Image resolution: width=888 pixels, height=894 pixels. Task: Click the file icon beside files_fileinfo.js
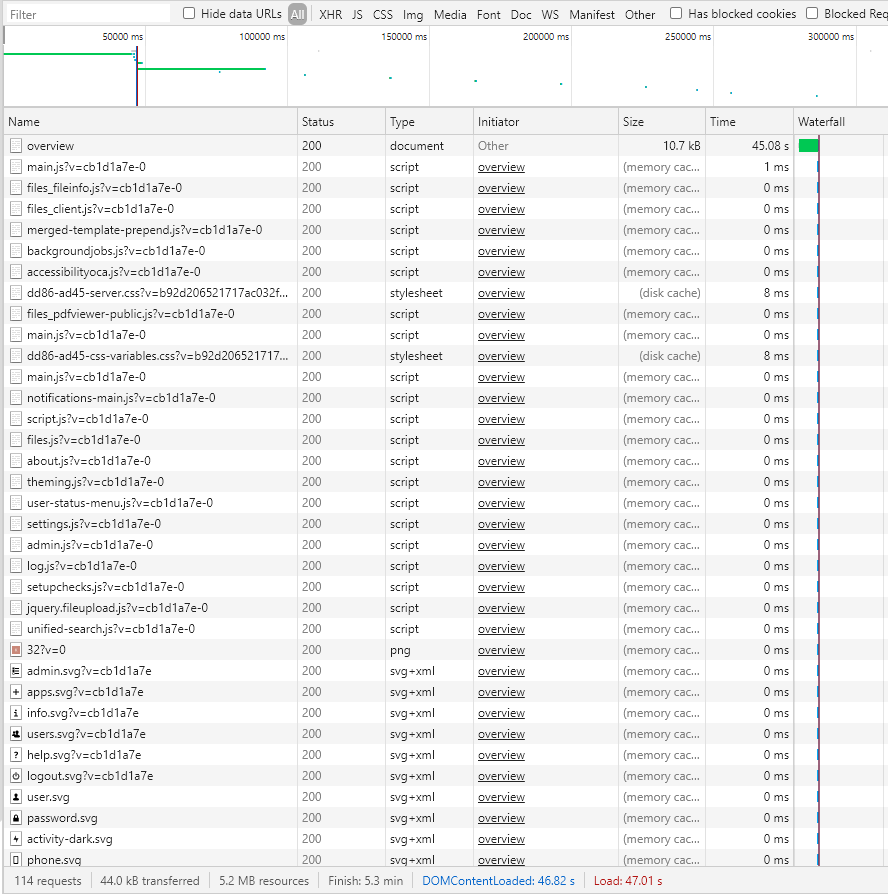16,188
